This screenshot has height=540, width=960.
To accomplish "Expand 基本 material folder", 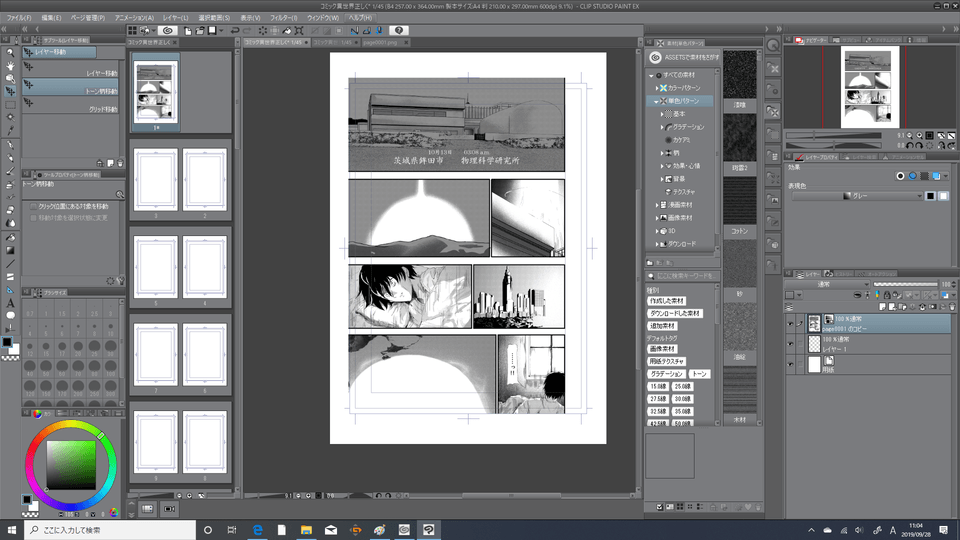I will pos(662,114).
